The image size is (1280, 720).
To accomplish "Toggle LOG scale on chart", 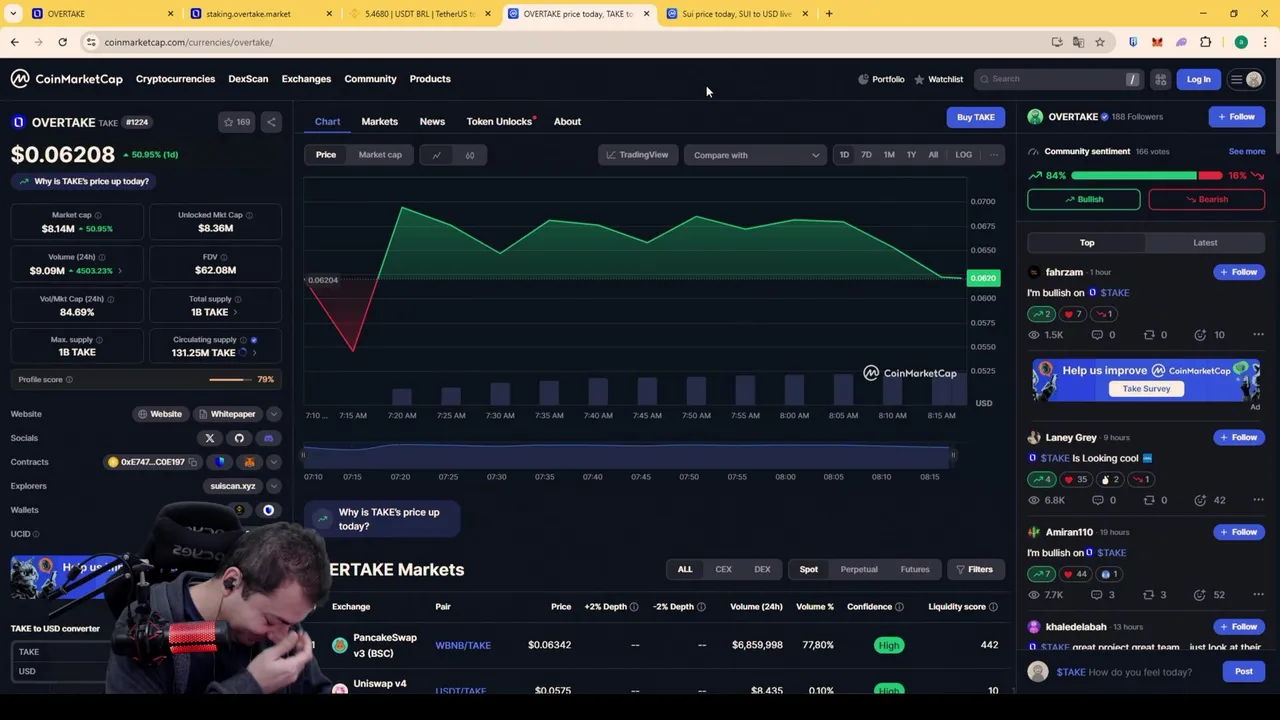I will [963, 155].
